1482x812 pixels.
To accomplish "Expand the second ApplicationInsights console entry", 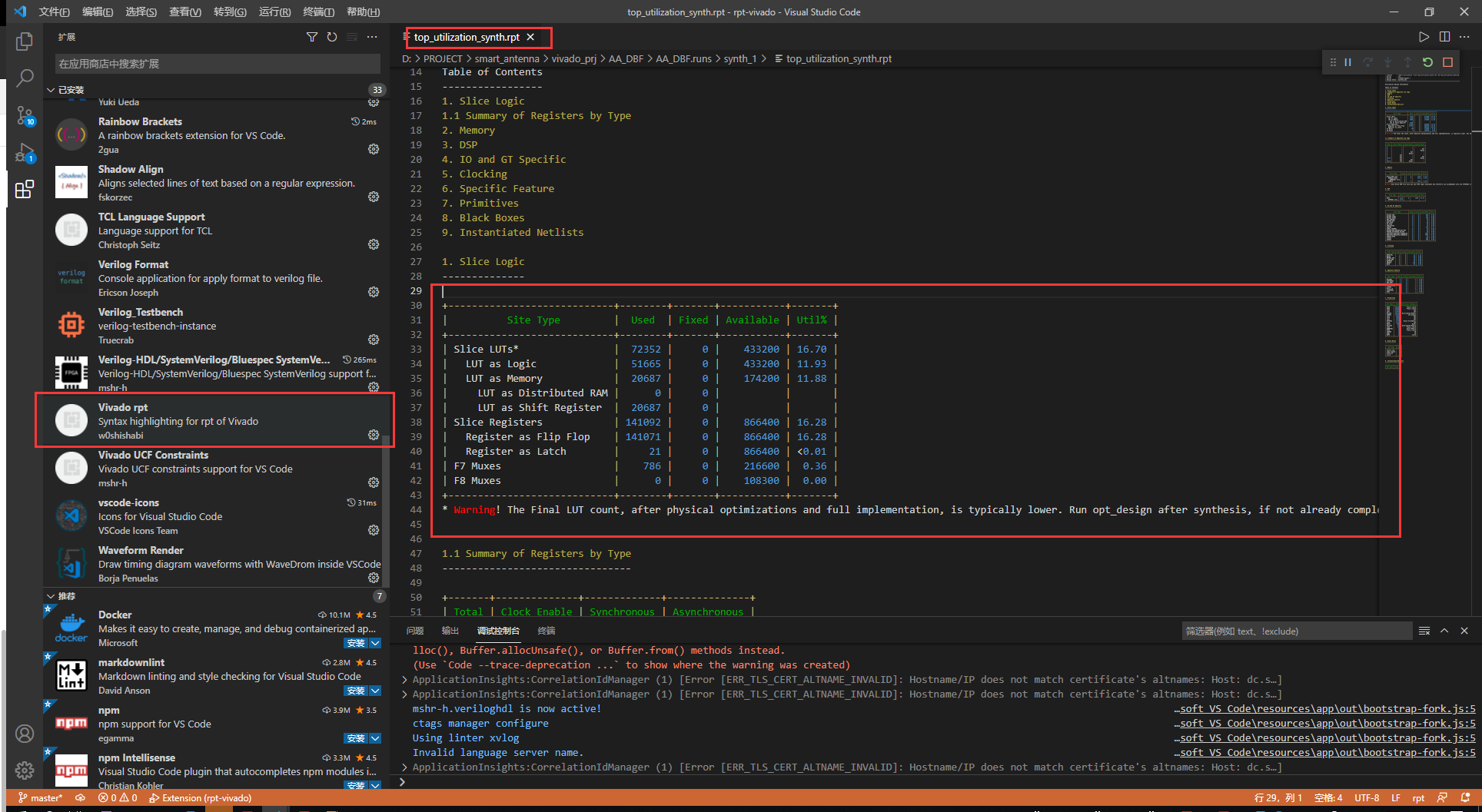I will [405, 694].
